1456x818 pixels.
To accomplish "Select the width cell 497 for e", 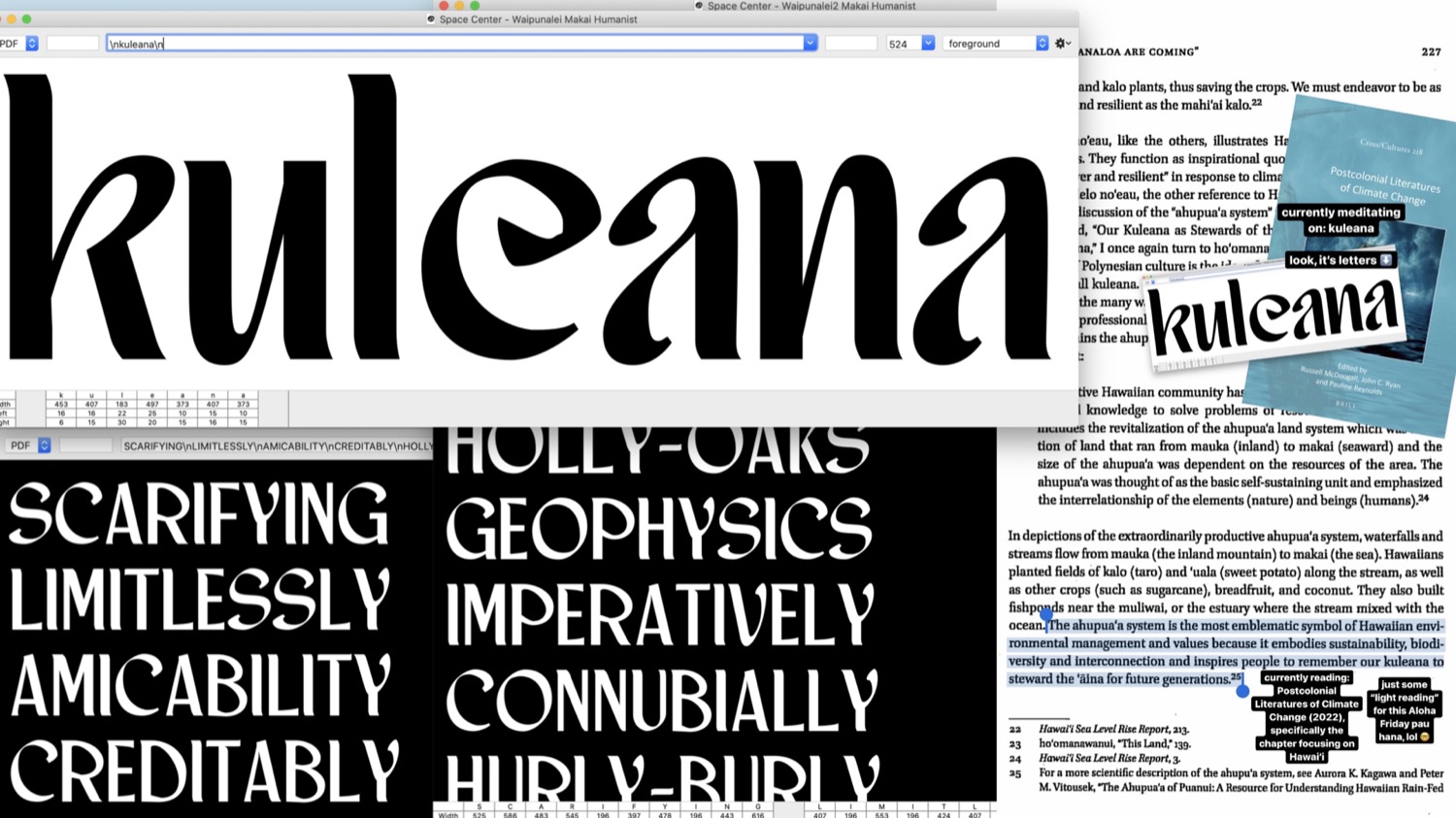I will [151, 405].
